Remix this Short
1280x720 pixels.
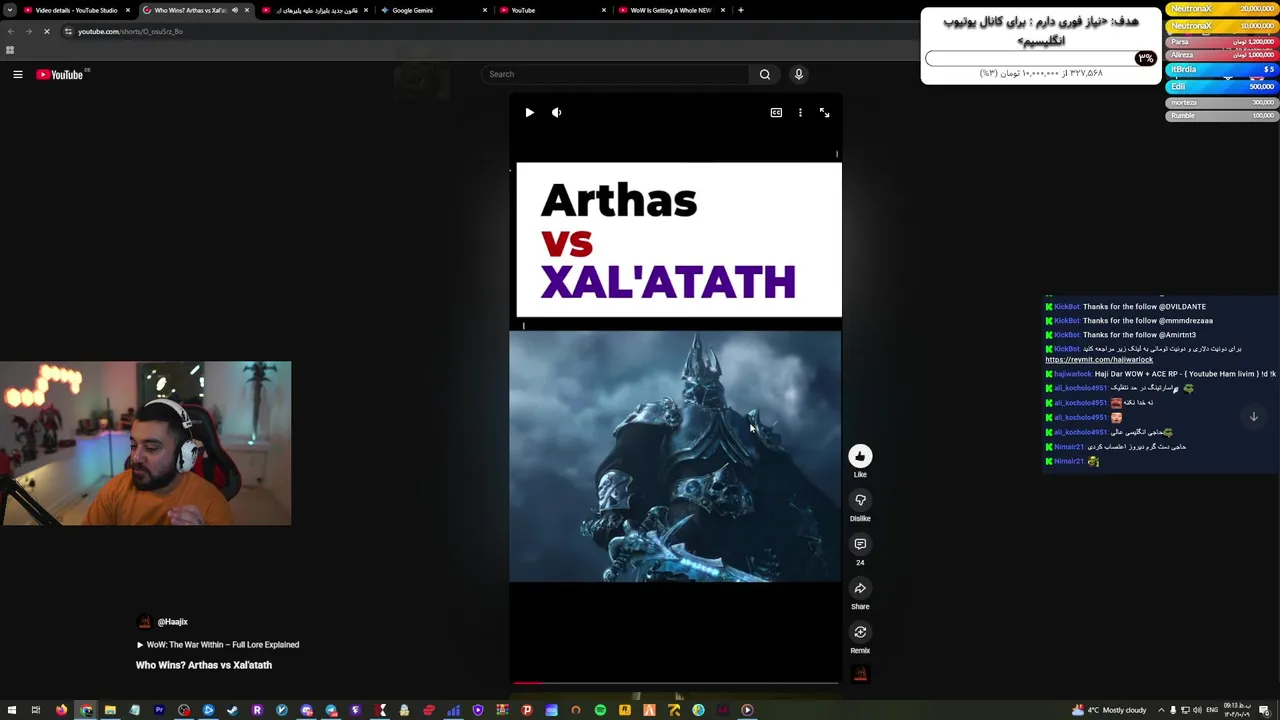[860, 632]
